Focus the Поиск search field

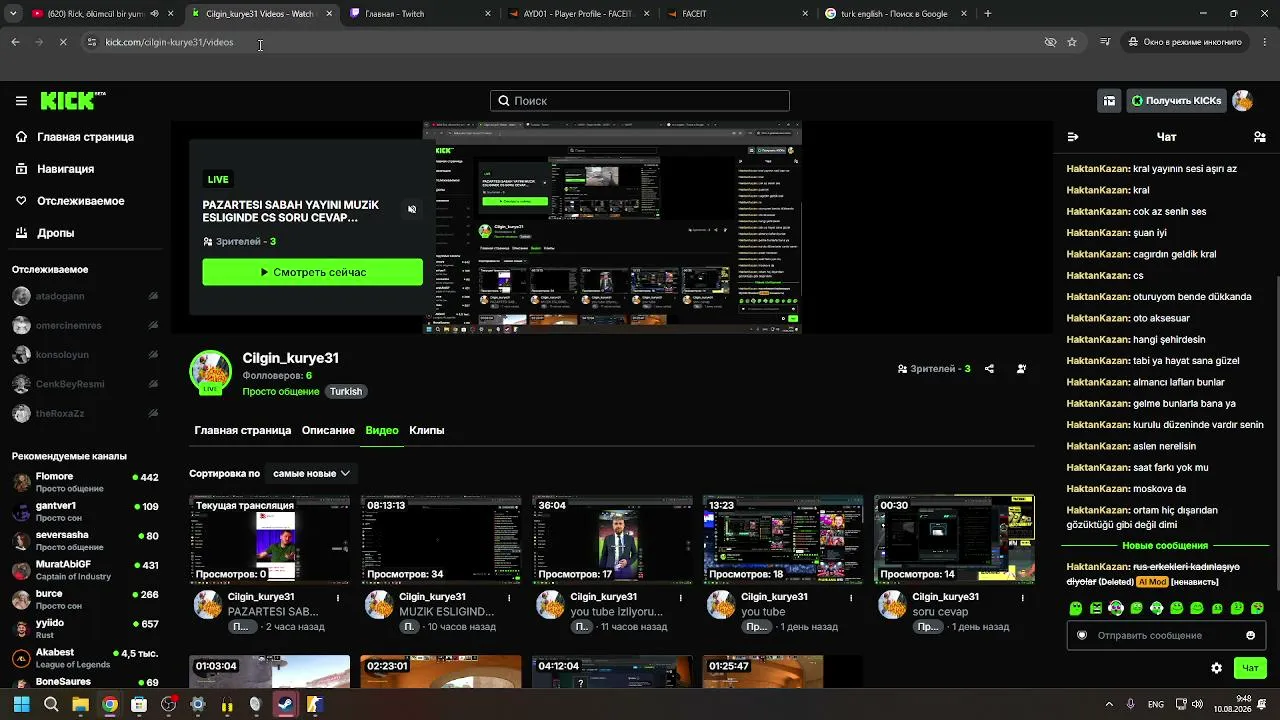640,101
